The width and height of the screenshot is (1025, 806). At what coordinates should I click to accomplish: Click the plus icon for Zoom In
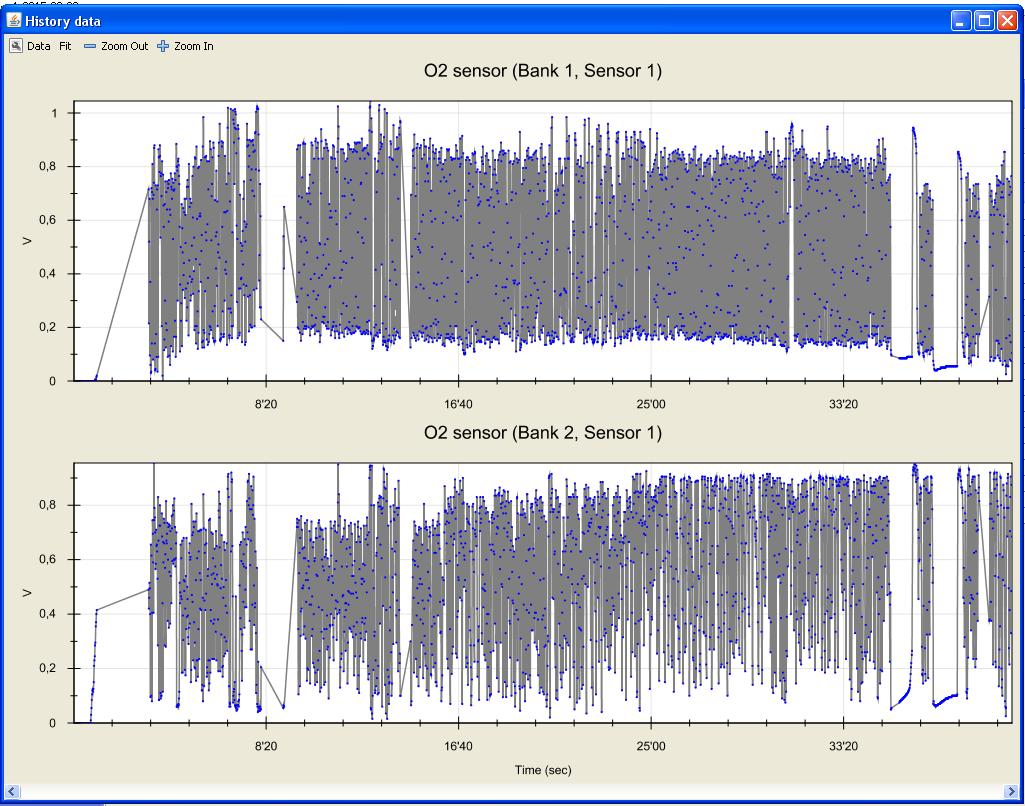[163, 46]
